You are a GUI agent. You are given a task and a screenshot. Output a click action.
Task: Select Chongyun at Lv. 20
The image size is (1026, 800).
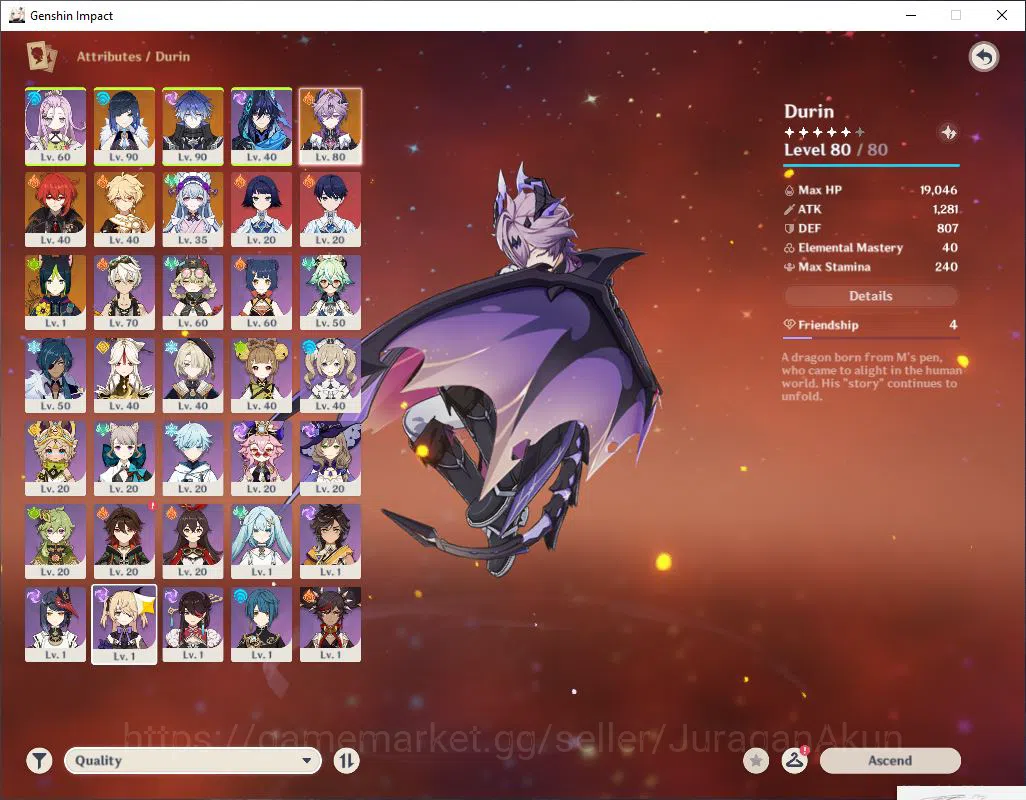pos(193,459)
